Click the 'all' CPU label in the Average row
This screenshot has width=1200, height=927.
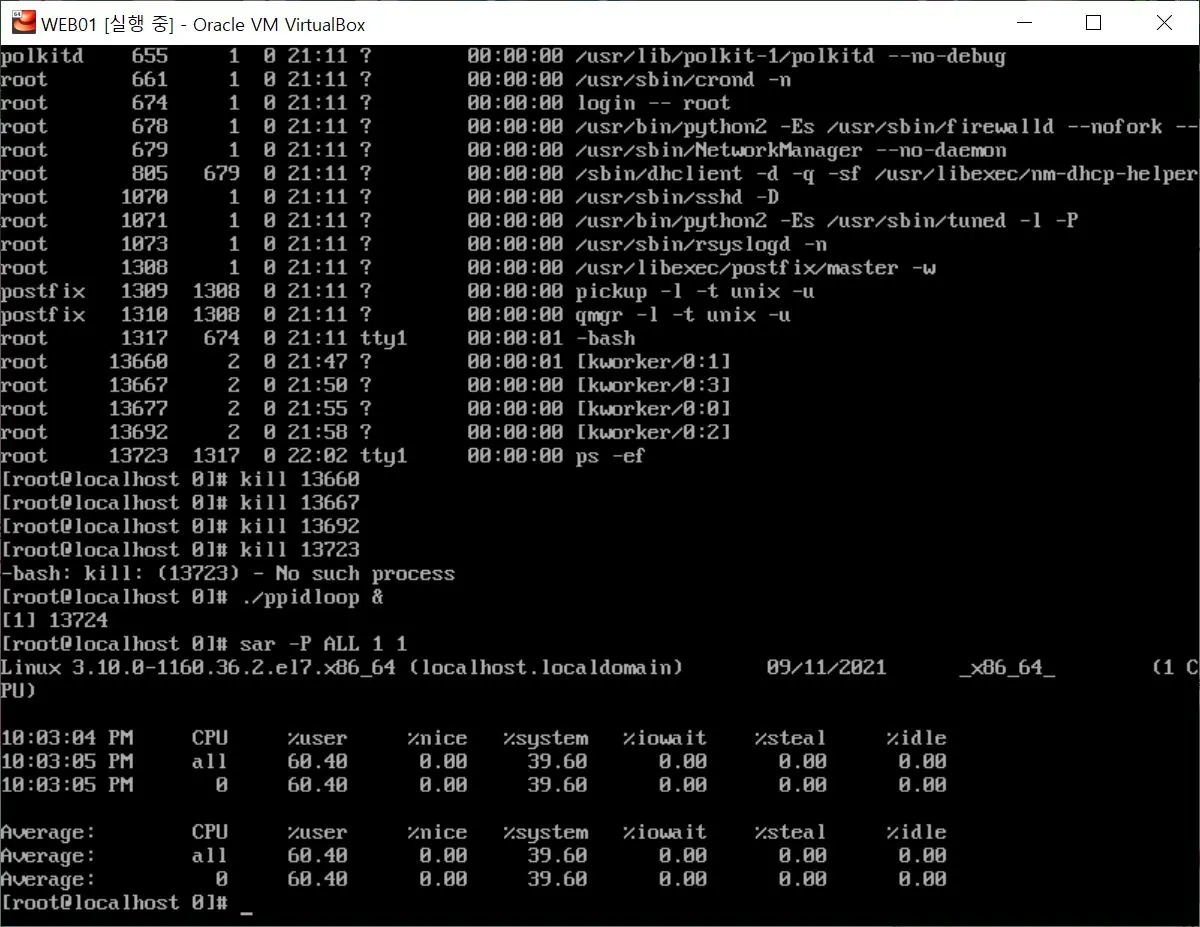[210, 856]
